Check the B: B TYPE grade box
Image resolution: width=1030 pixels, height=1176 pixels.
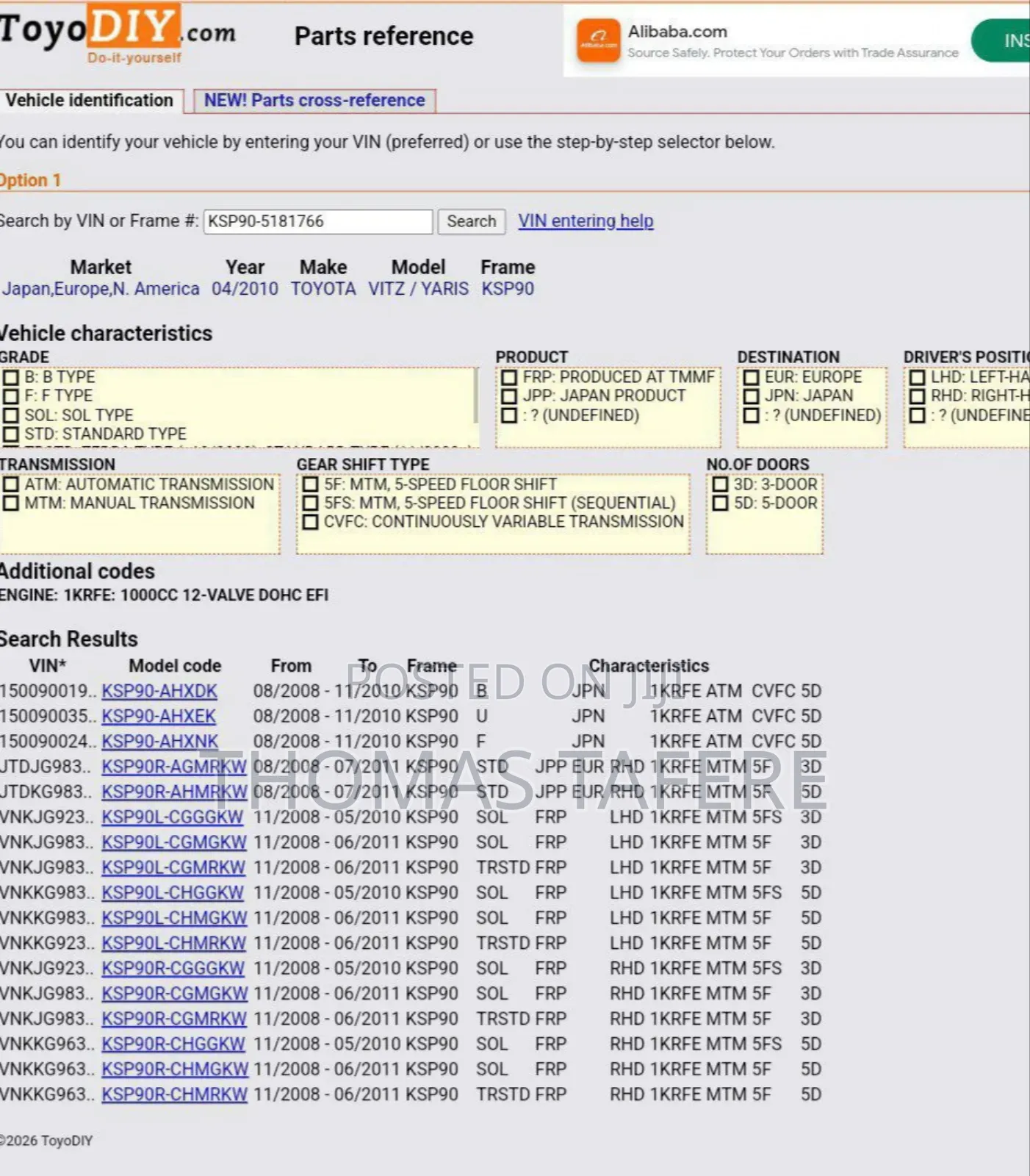point(11,378)
